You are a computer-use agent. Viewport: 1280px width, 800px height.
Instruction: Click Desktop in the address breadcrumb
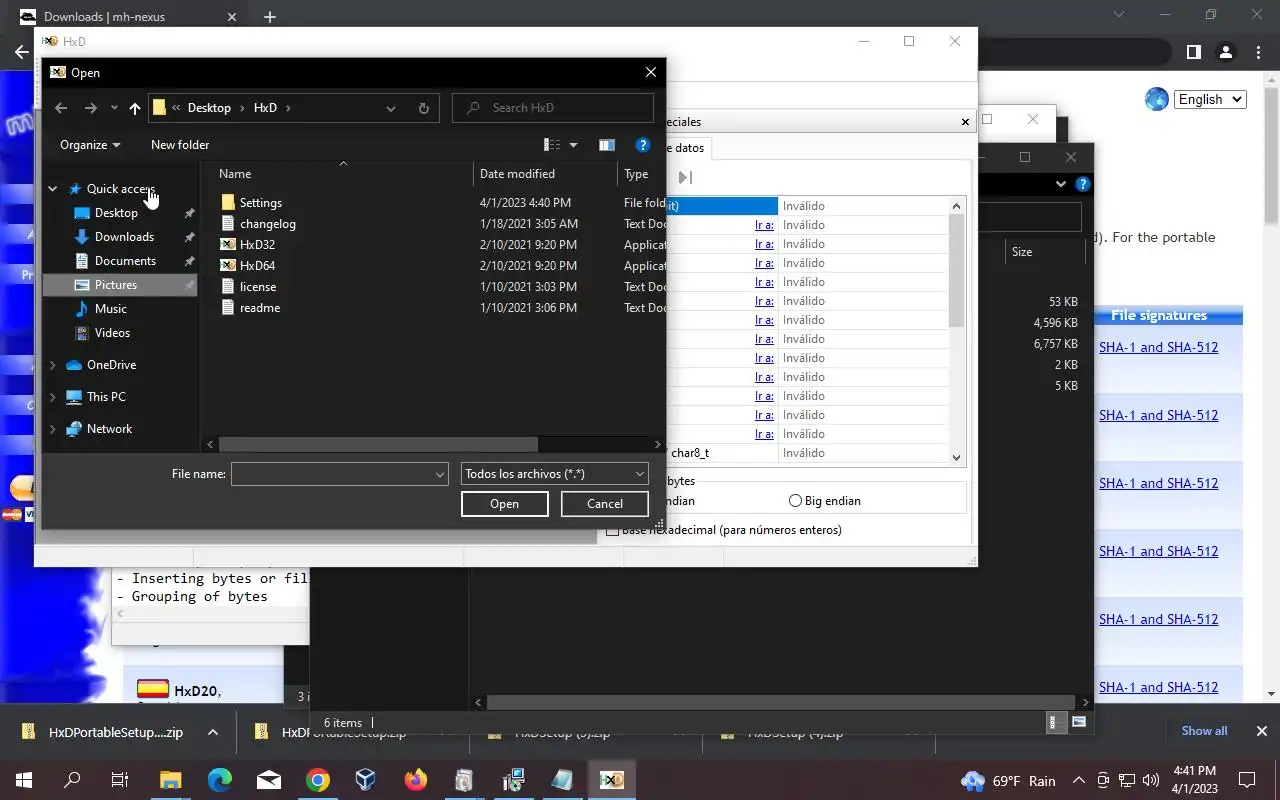coord(209,108)
